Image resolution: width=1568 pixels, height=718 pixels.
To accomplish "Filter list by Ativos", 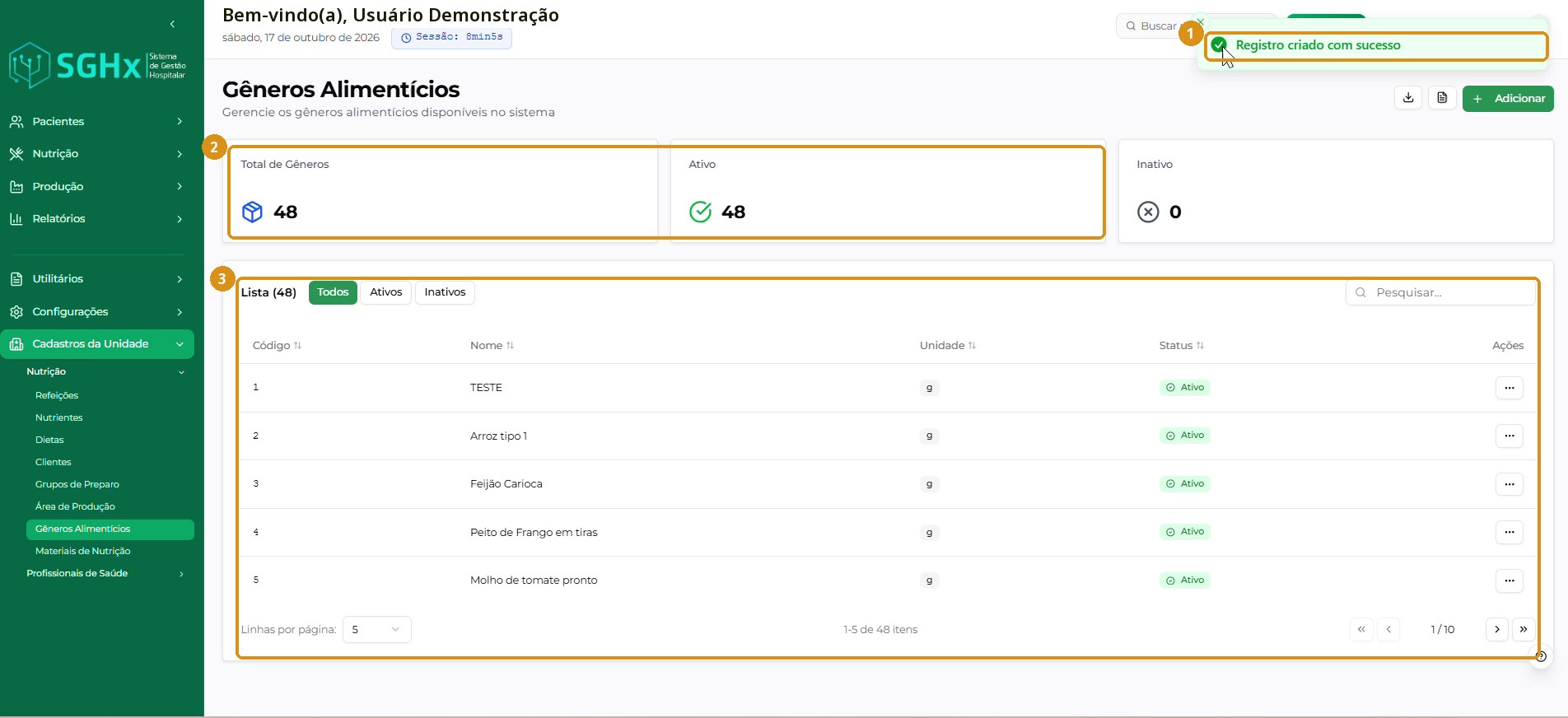I will tap(385, 292).
